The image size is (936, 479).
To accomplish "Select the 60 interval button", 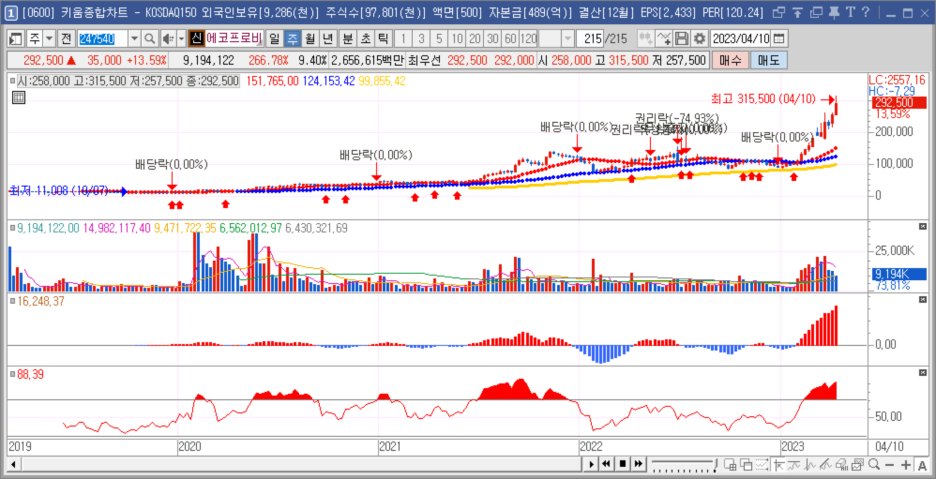I will (x=511, y=39).
